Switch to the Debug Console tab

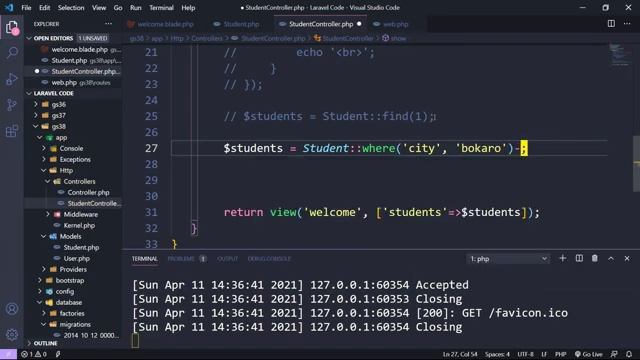269,259
